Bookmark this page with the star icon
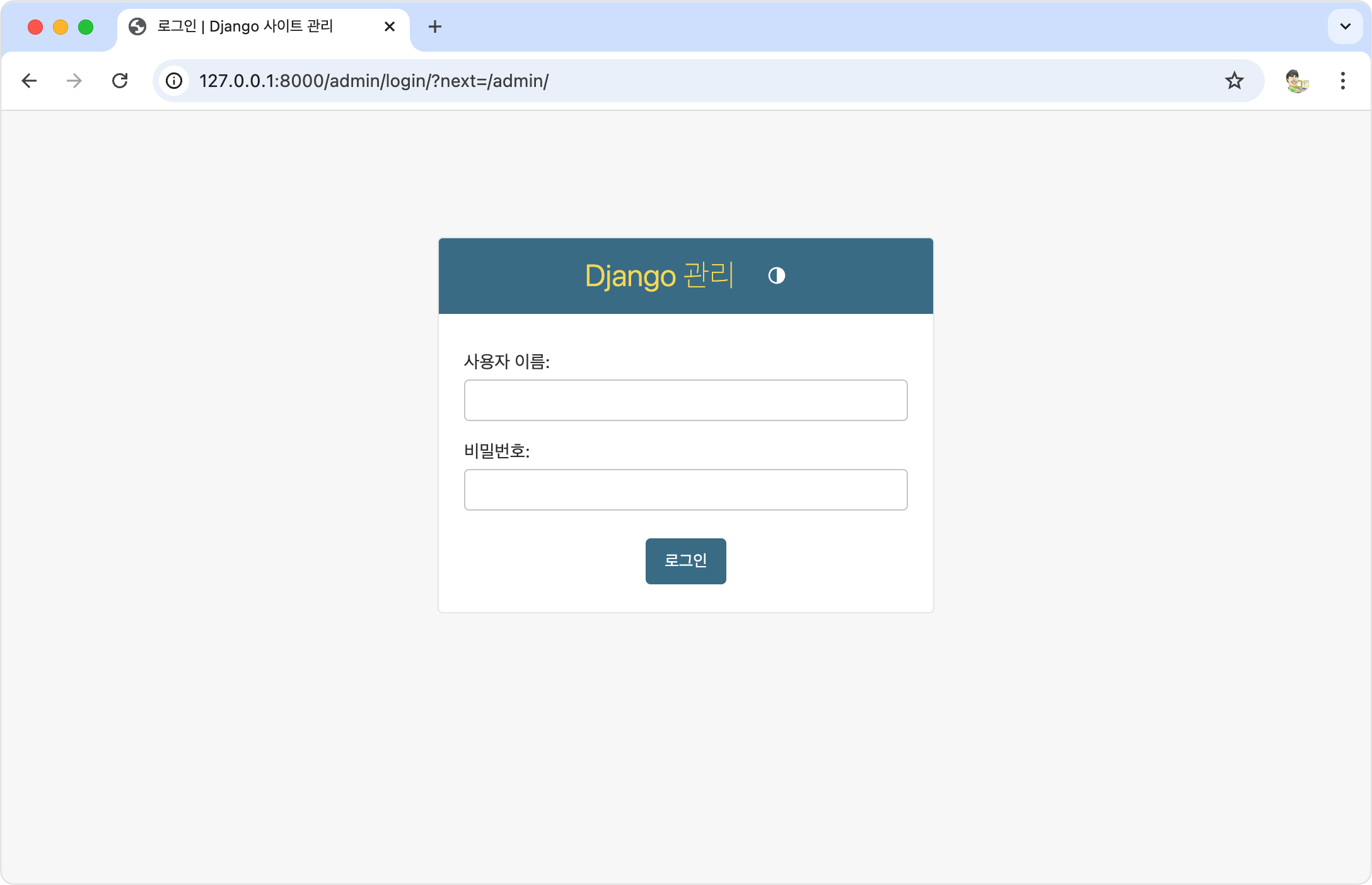 pos(1234,81)
